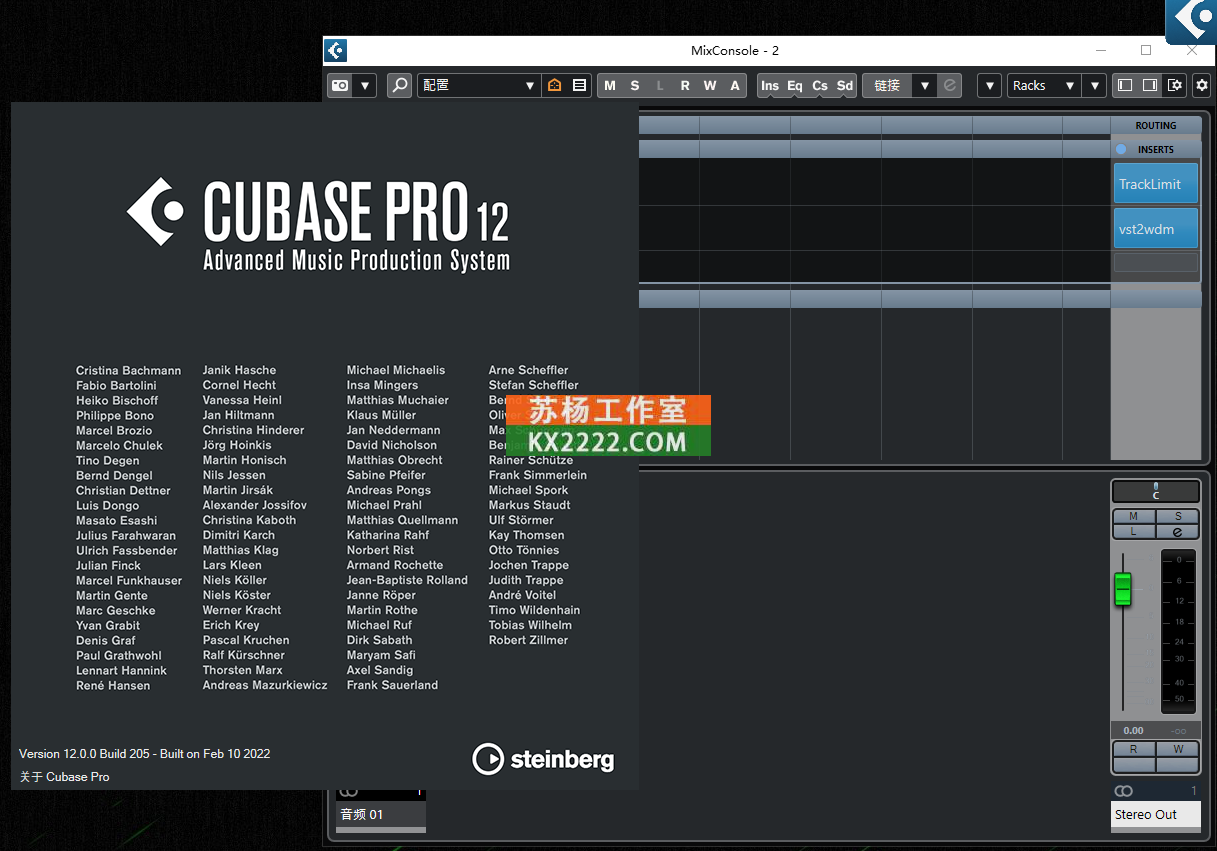Viewport: 1217px width, 851px height.
Task: Click the Sd bypass button
Action: point(845,86)
